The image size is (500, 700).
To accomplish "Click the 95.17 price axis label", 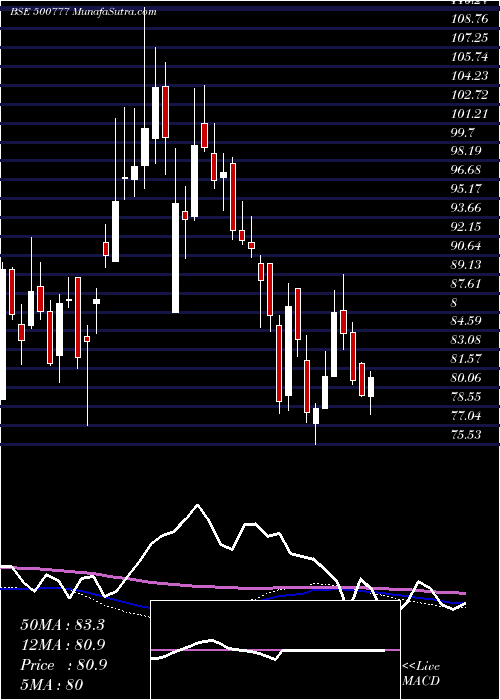I will 467,189.
